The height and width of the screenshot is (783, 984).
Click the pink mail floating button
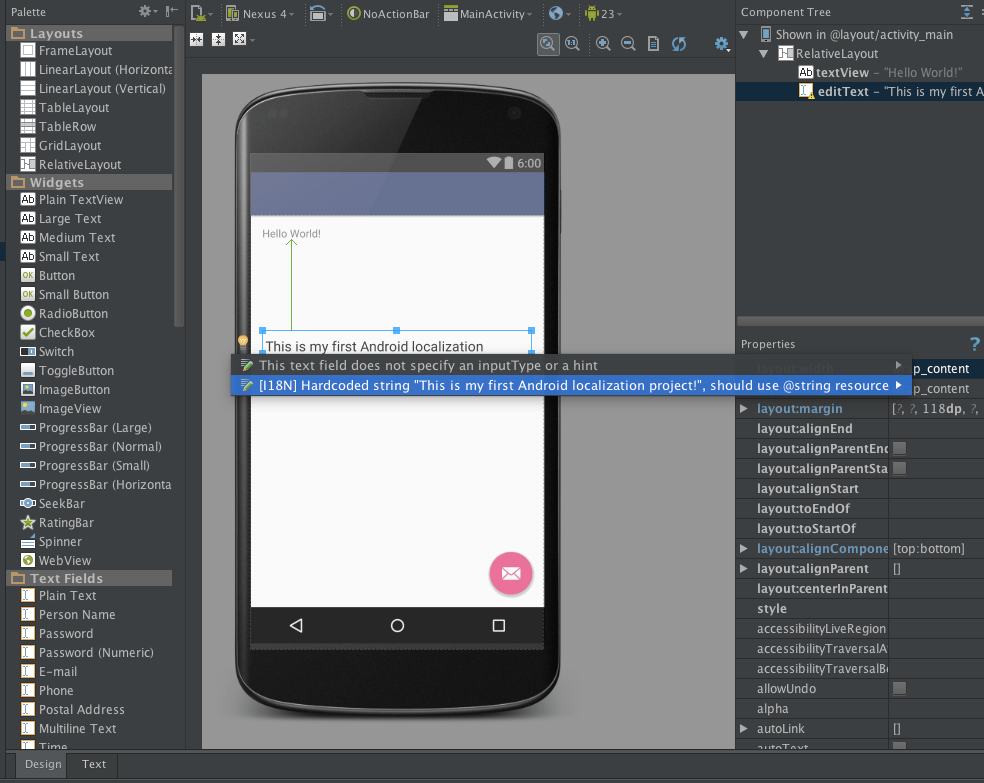tap(511, 573)
